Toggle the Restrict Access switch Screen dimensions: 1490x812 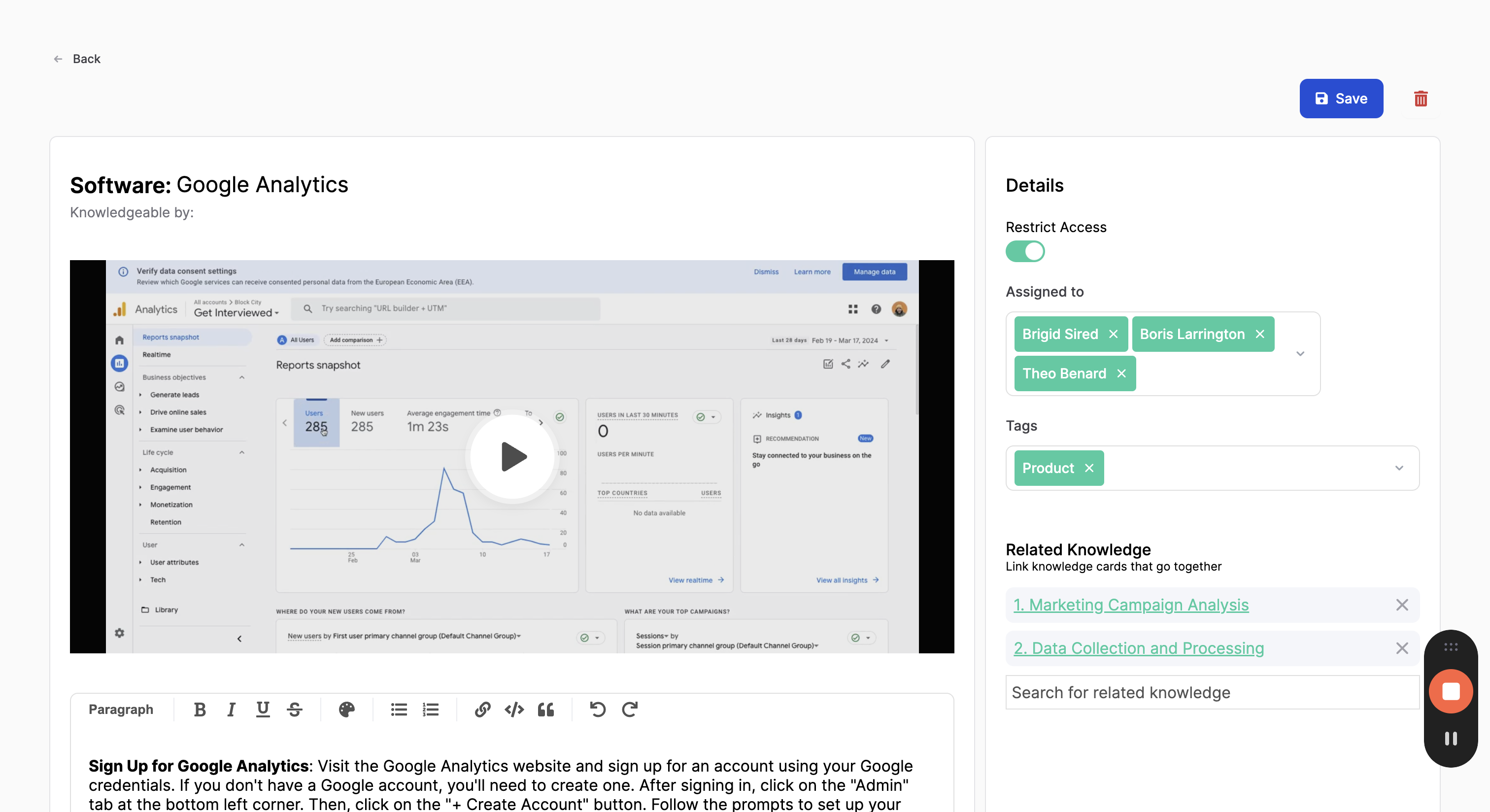[x=1025, y=252]
